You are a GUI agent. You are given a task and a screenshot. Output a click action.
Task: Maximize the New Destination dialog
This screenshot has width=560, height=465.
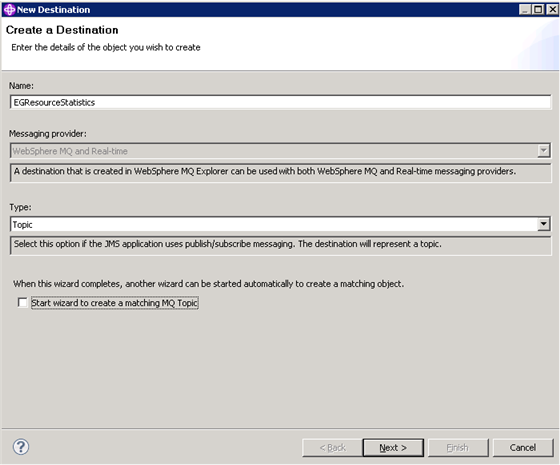(538, 9)
